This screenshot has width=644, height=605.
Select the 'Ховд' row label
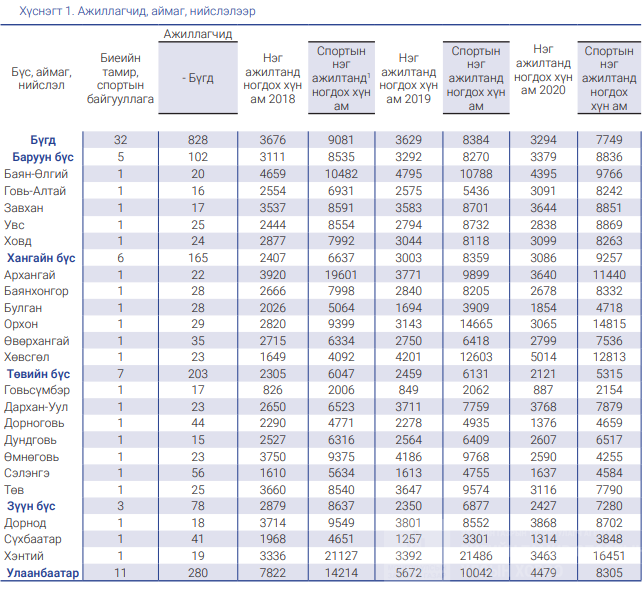18,241
